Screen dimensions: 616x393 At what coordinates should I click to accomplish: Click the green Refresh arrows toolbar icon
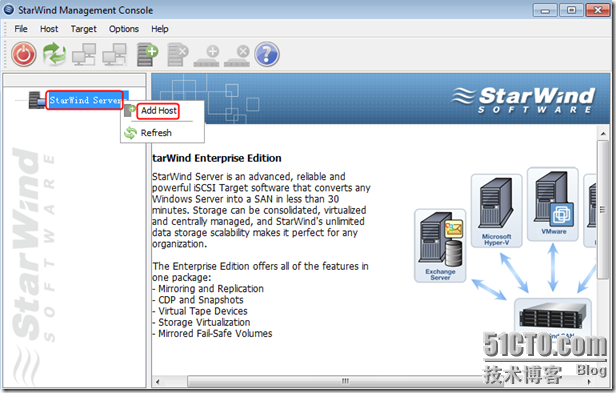tap(54, 54)
